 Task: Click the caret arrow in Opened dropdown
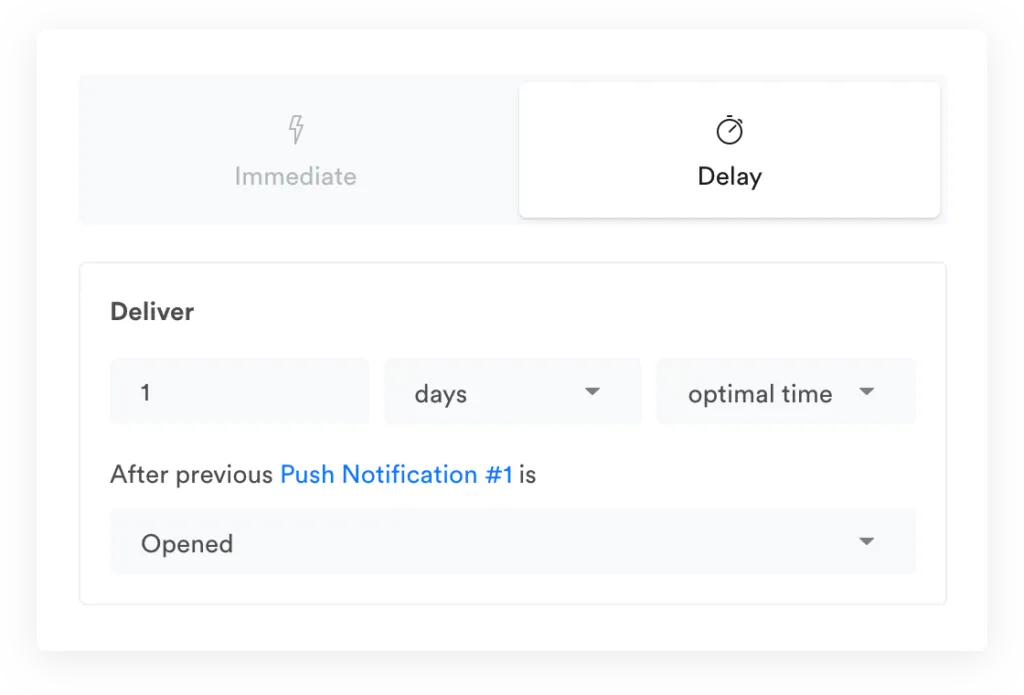click(x=866, y=542)
